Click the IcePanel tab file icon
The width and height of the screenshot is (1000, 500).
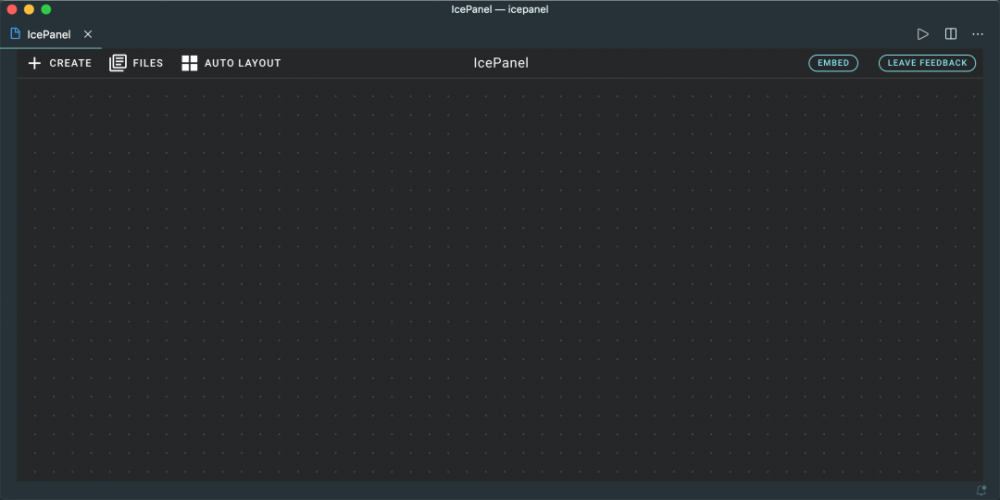pyautogui.click(x=15, y=34)
